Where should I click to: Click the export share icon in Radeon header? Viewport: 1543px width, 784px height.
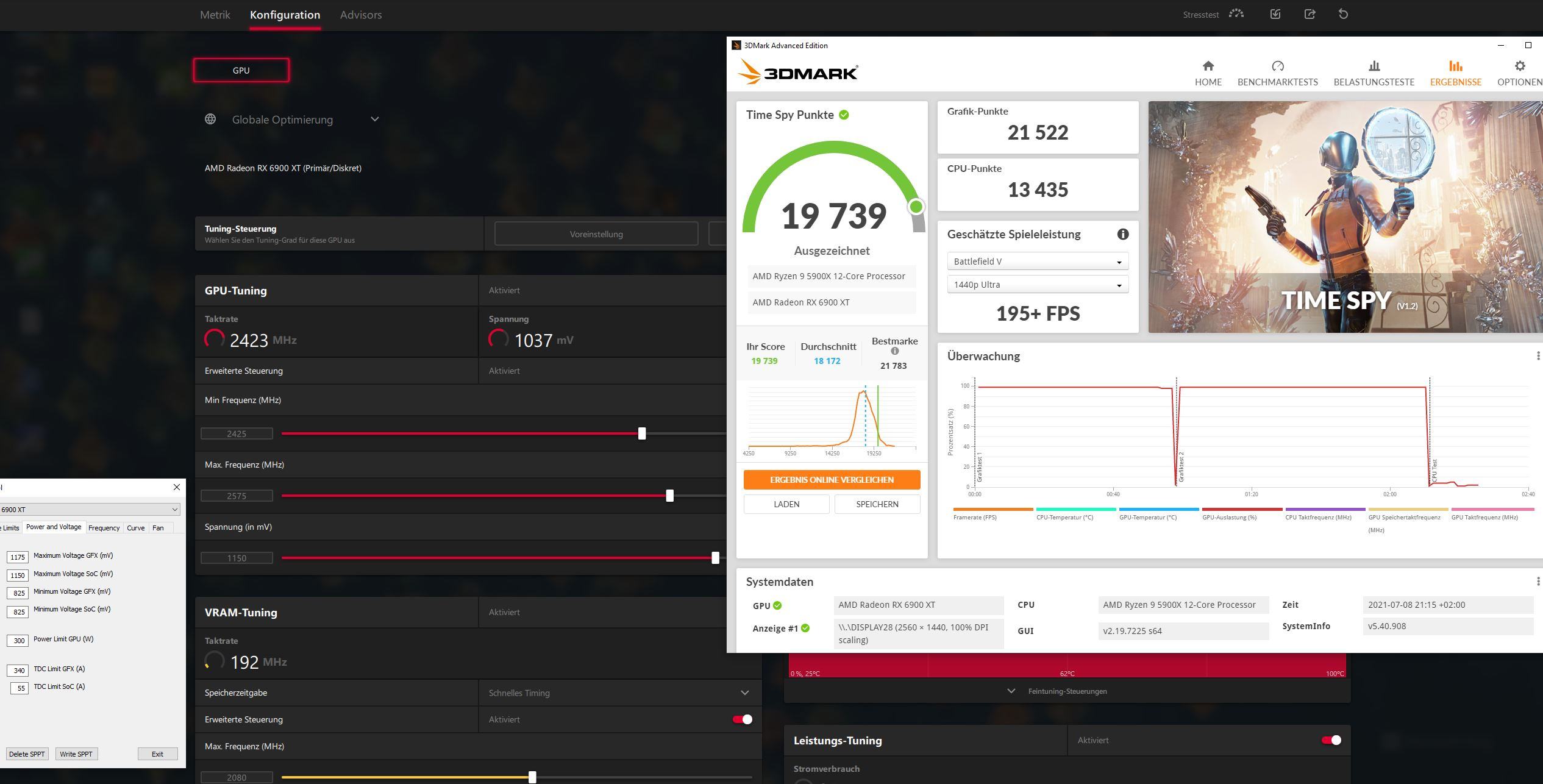click(x=1310, y=14)
